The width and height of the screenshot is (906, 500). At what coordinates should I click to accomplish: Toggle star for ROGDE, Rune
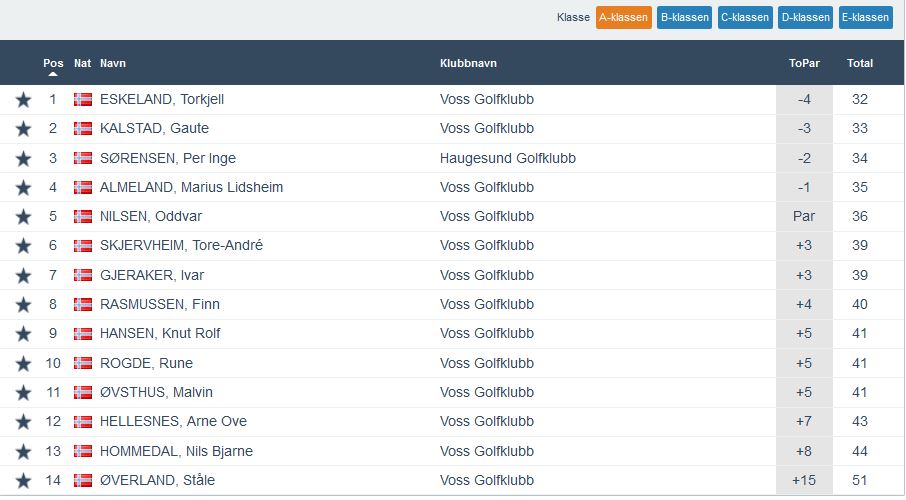click(23, 363)
